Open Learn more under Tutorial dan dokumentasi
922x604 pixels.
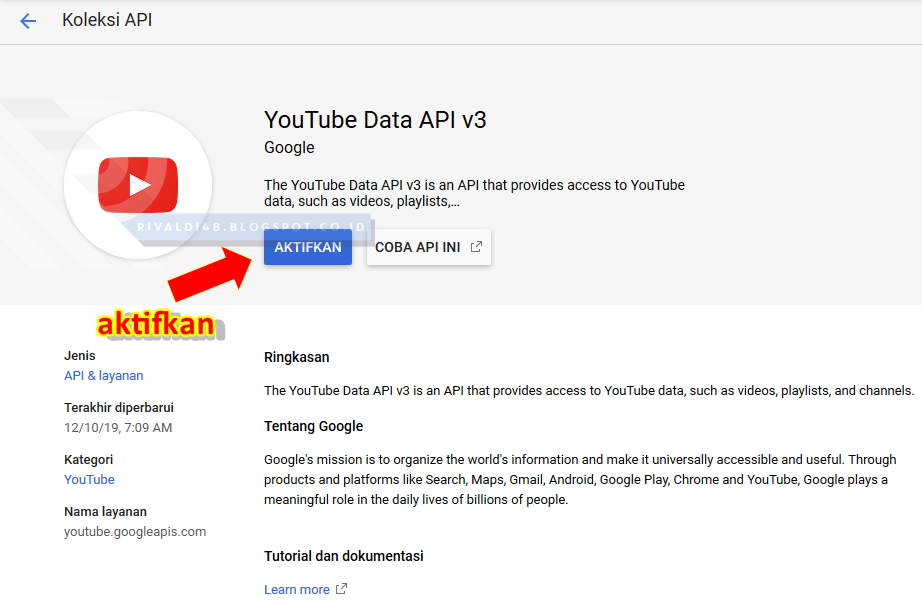296,589
